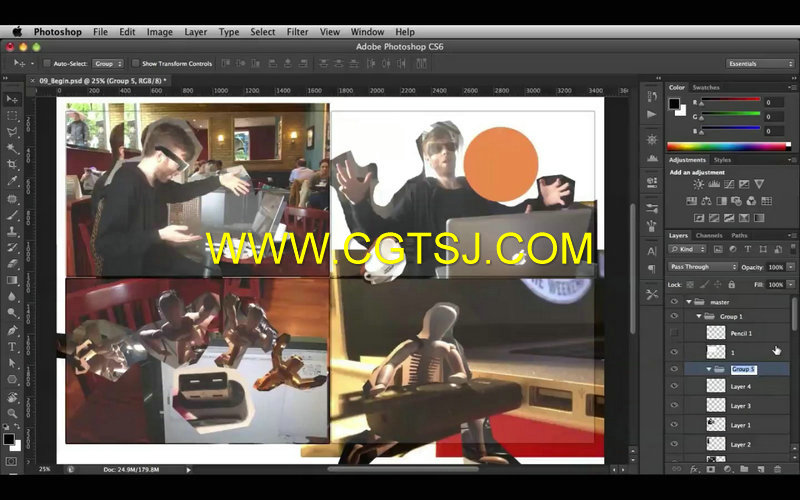The height and width of the screenshot is (500, 800).
Task: Add a Curves adjustment
Action: (x=729, y=184)
